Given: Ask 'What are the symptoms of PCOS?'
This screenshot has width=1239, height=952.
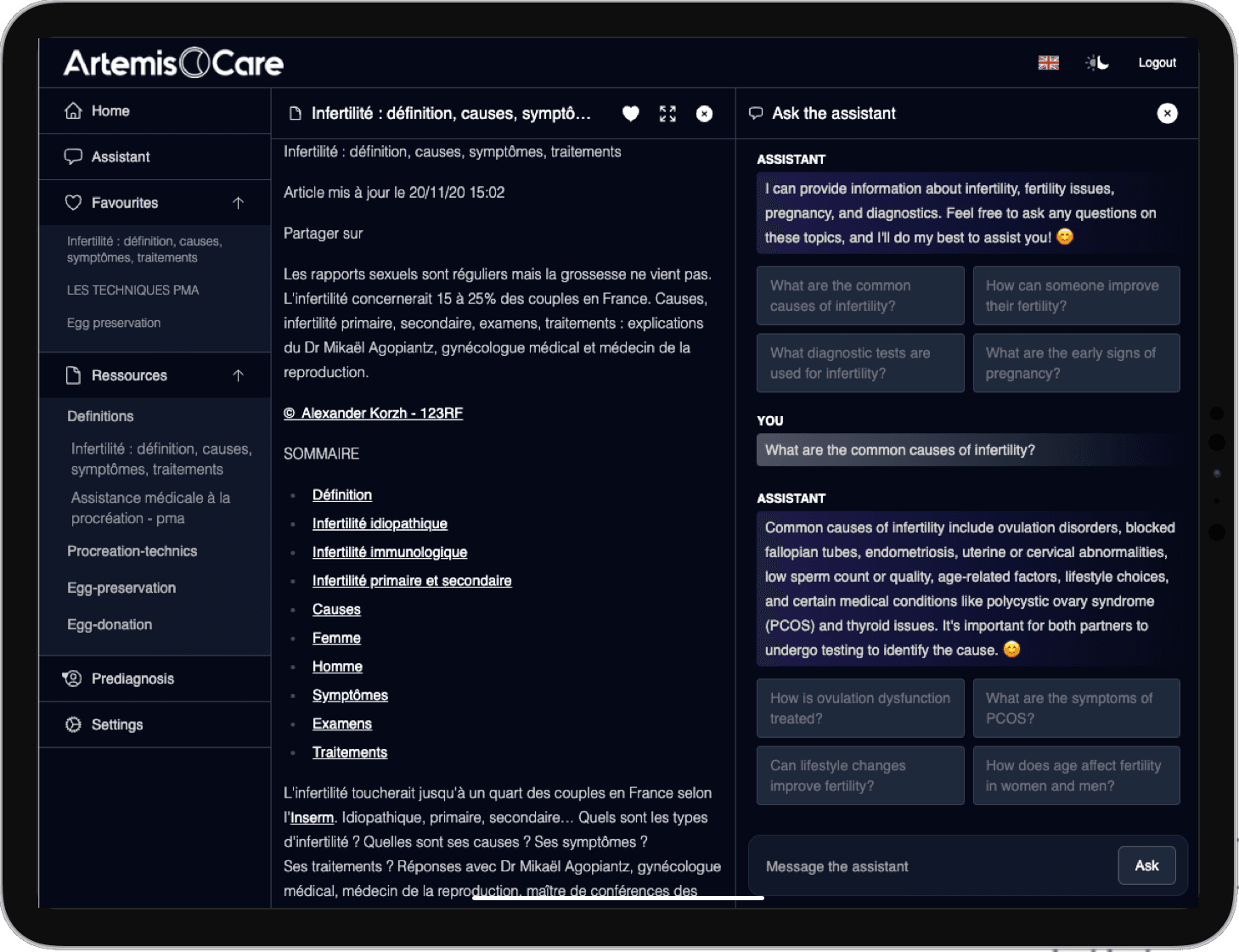Looking at the screenshot, I should (x=1076, y=708).
